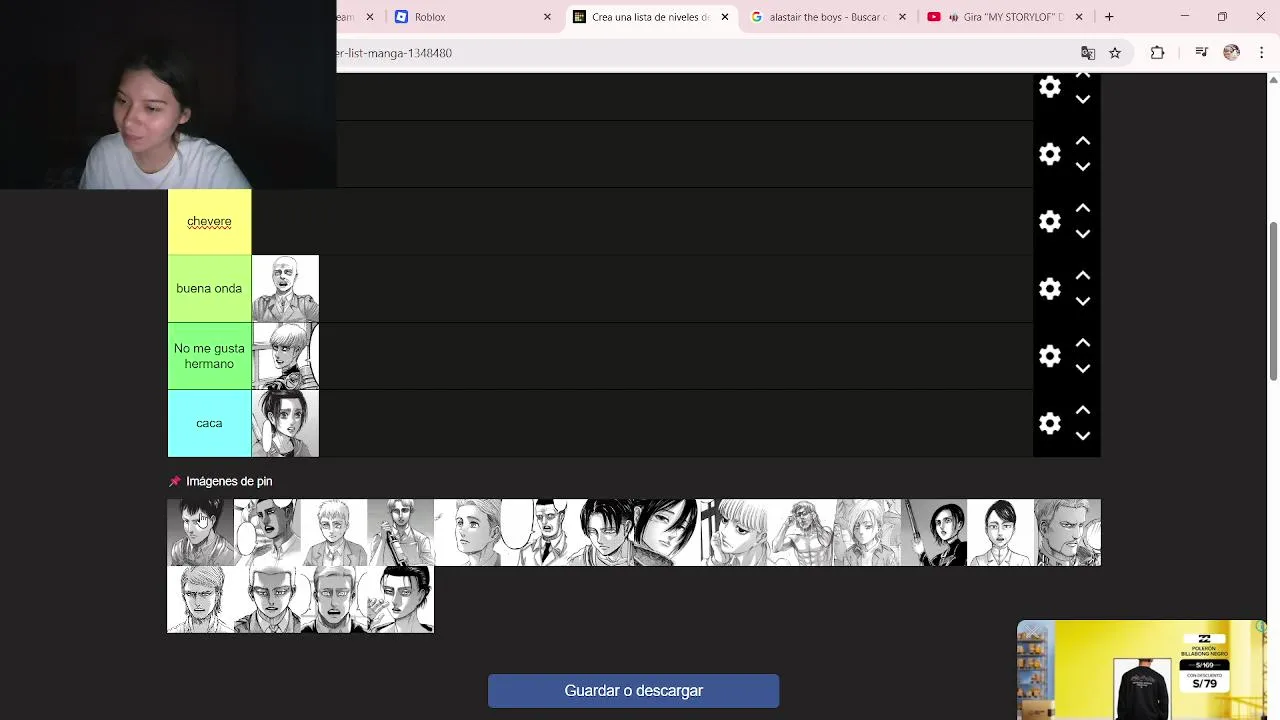Image resolution: width=1280 pixels, height=720 pixels.
Task: Click the Guardar o descargar button
Action: click(x=633, y=691)
